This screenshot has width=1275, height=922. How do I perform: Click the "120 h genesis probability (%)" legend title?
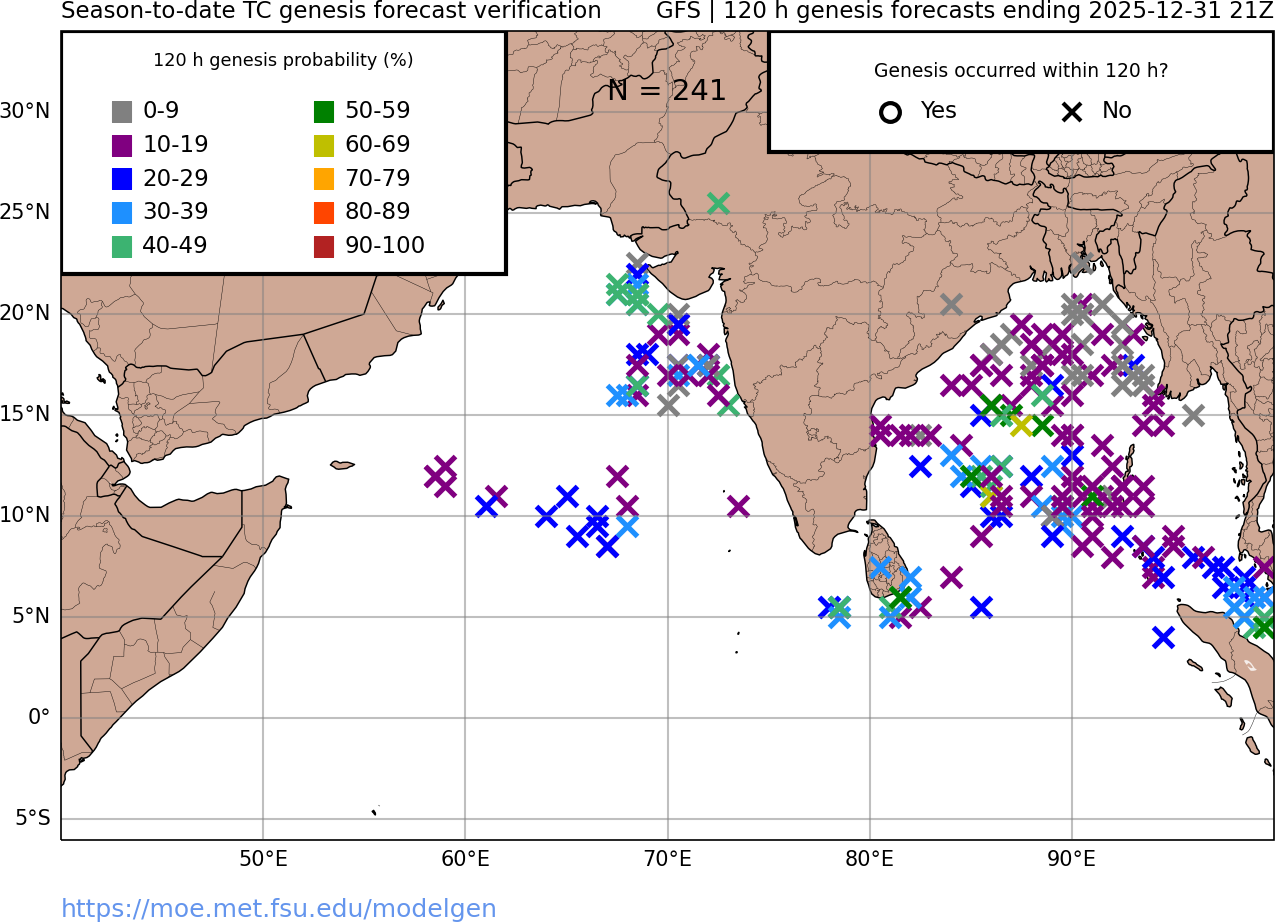click(x=283, y=60)
